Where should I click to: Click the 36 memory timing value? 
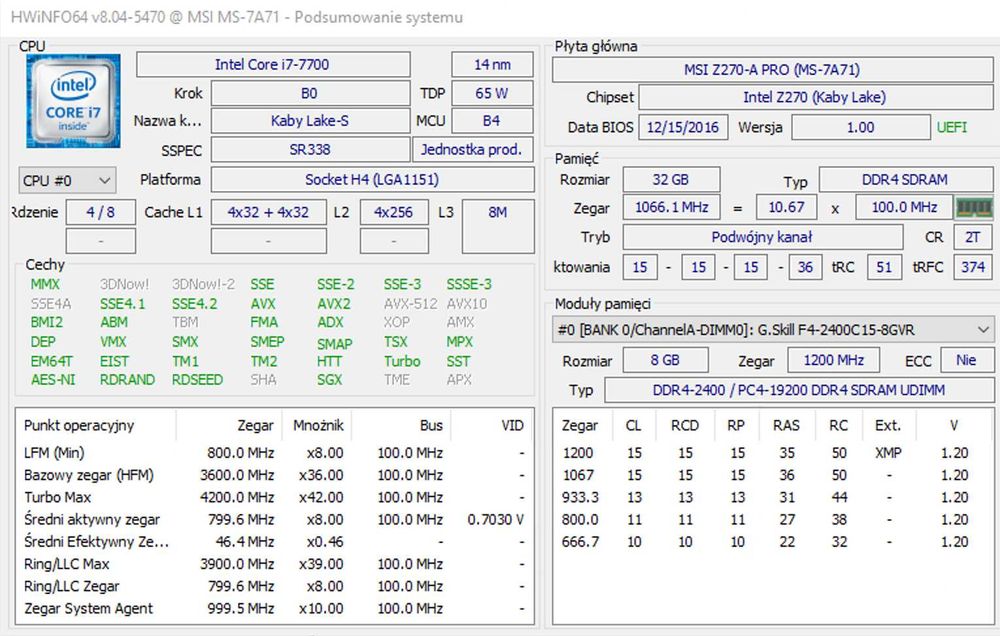(x=805, y=267)
